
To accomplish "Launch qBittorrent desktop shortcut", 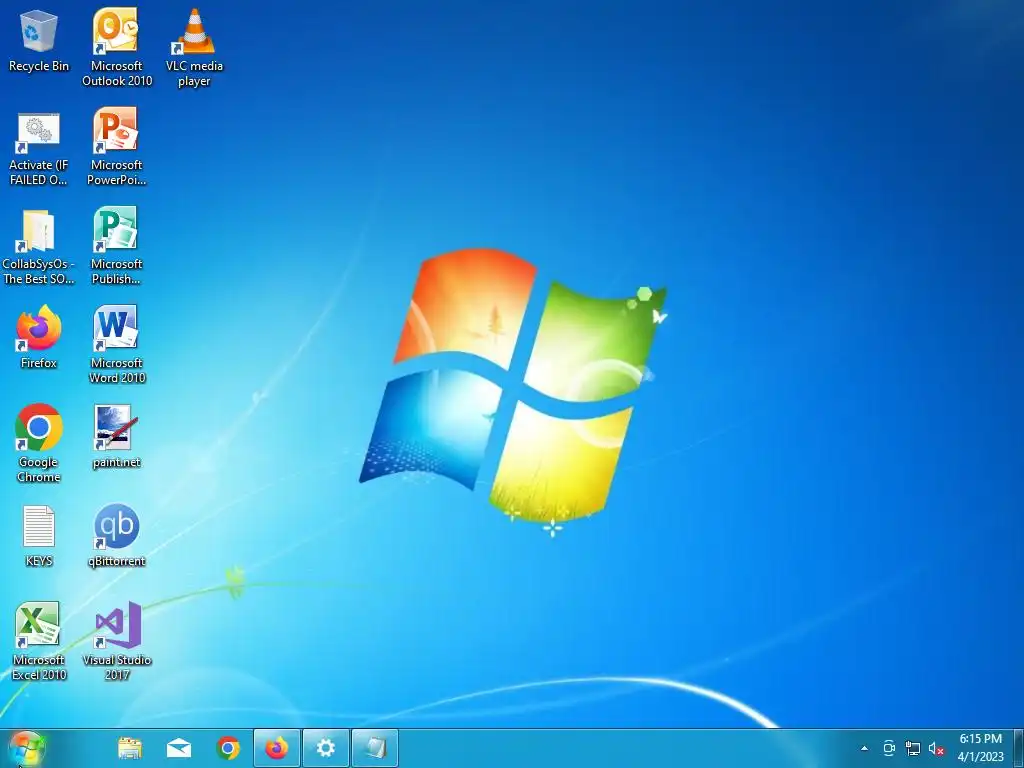I will [x=116, y=536].
